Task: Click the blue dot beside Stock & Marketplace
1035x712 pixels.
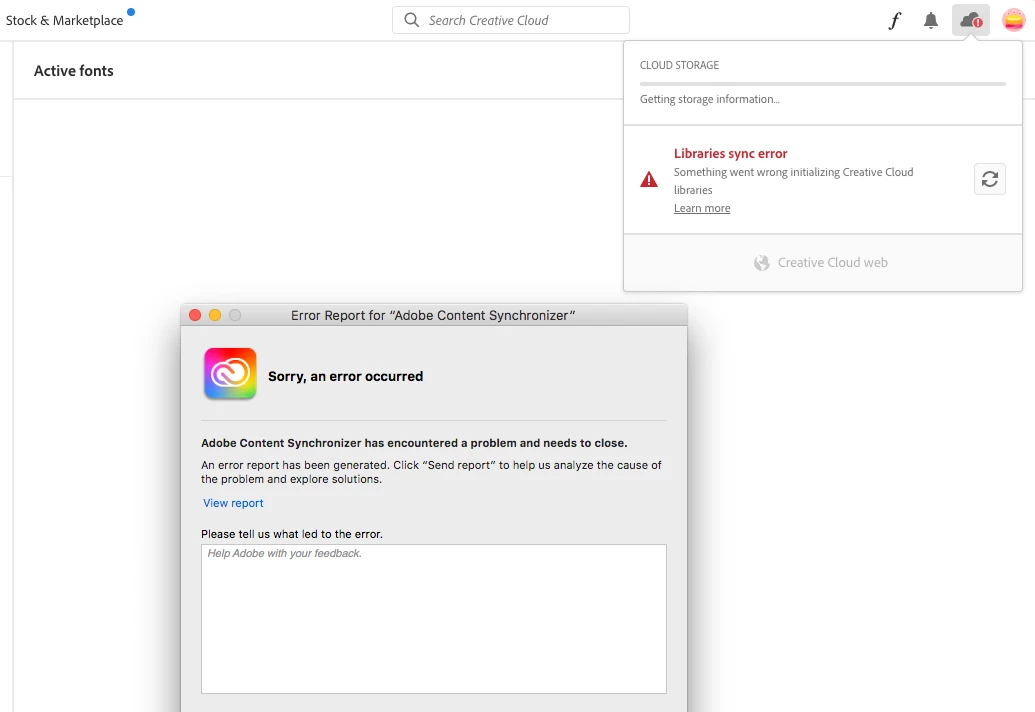Action: coord(131,11)
